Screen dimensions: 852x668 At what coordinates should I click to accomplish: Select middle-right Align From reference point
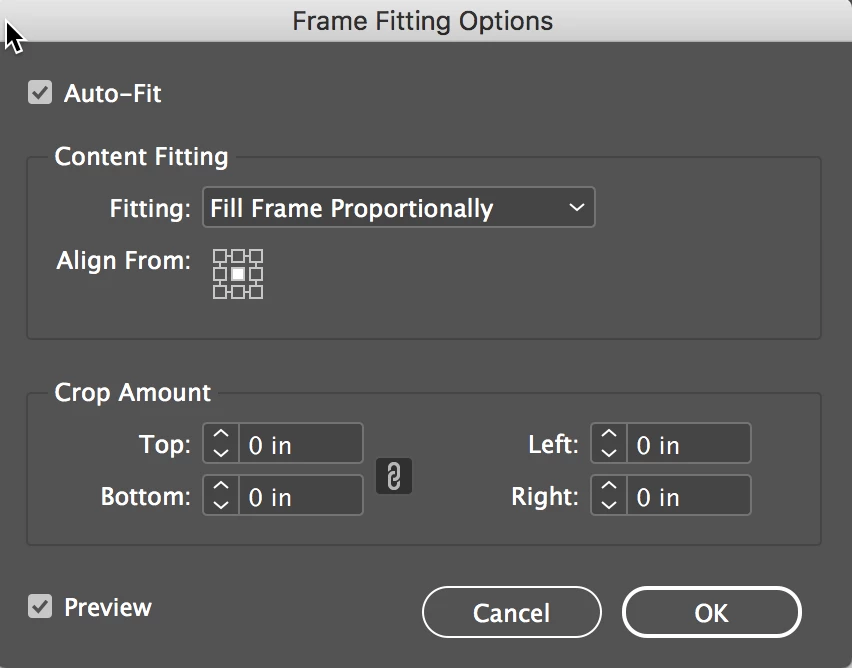[256, 273]
